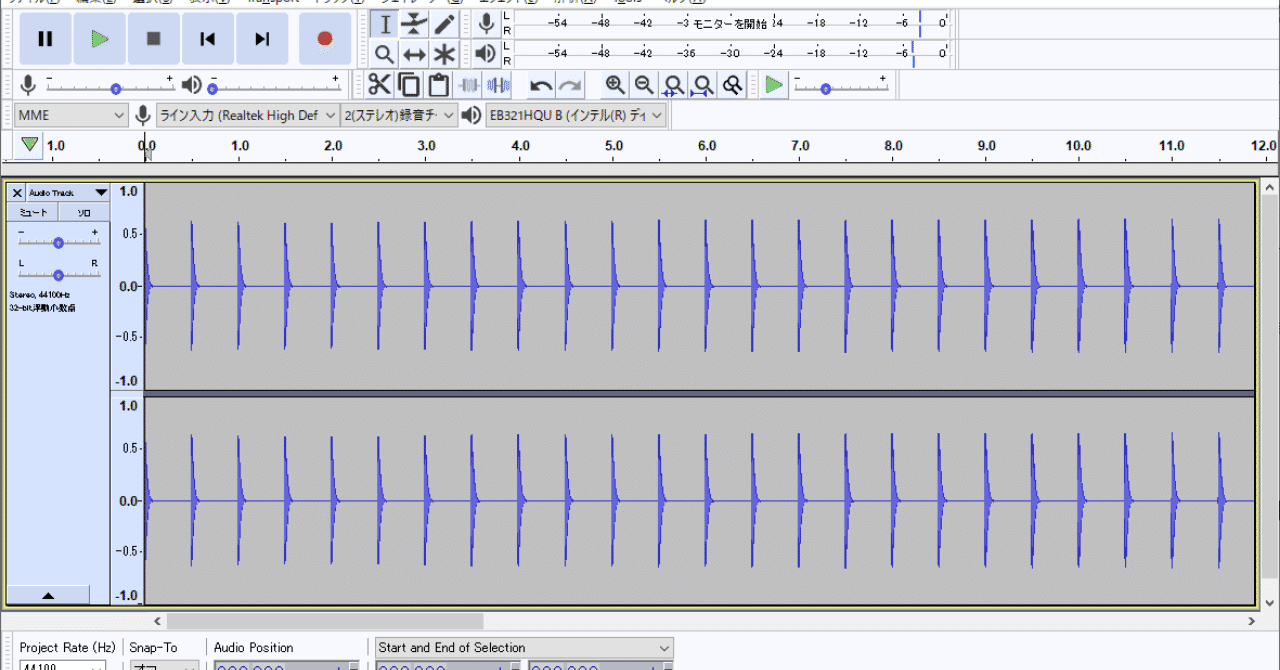Skip to end of the track
This screenshot has width=1280, height=670.
pos(261,39)
